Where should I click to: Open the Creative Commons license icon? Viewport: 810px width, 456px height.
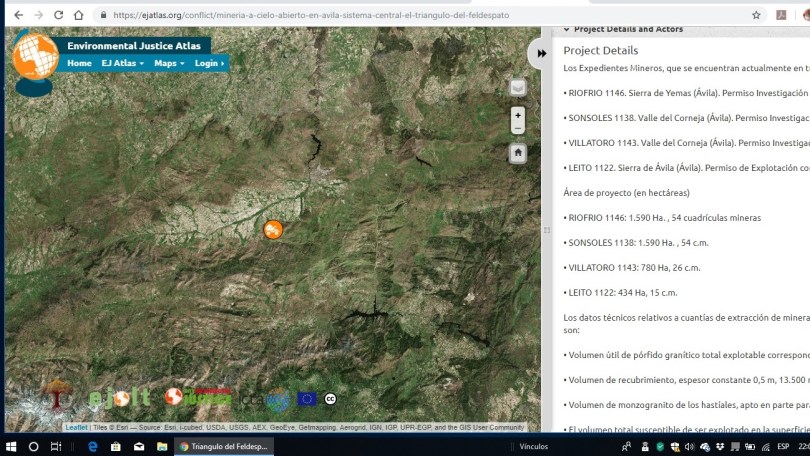coord(330,399)
